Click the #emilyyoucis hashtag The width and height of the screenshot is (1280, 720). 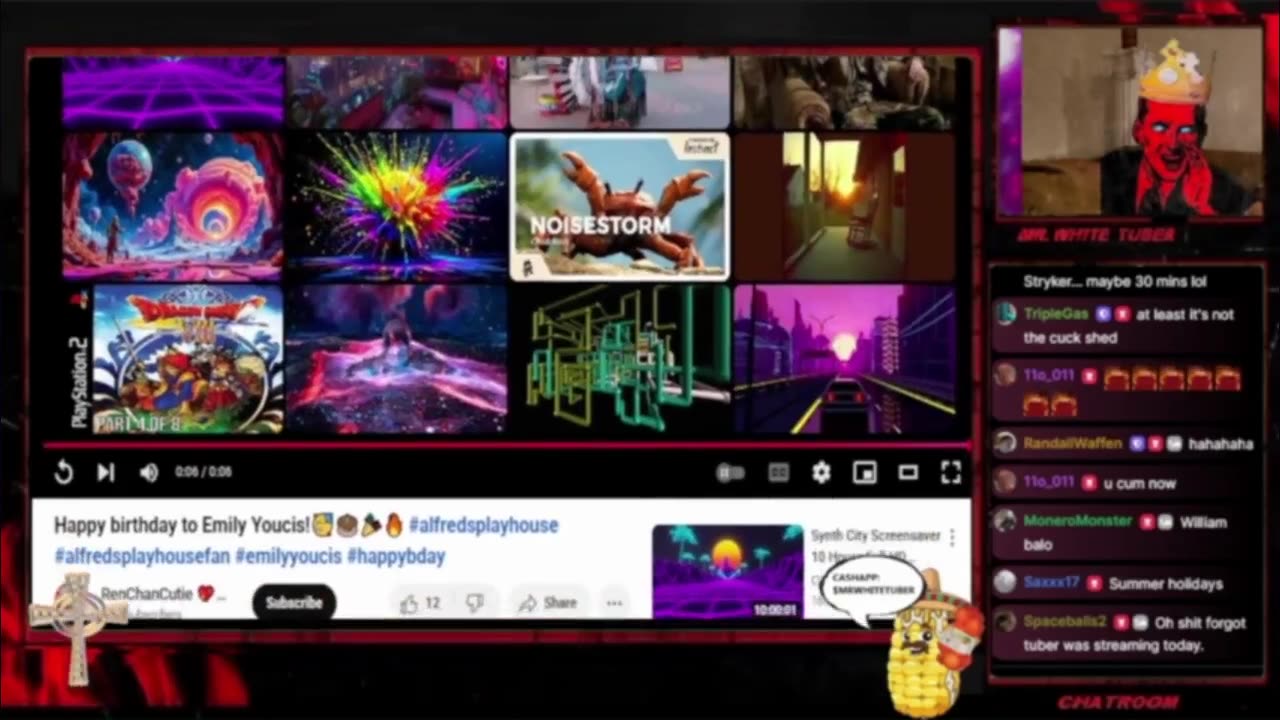tap(288, 555)
